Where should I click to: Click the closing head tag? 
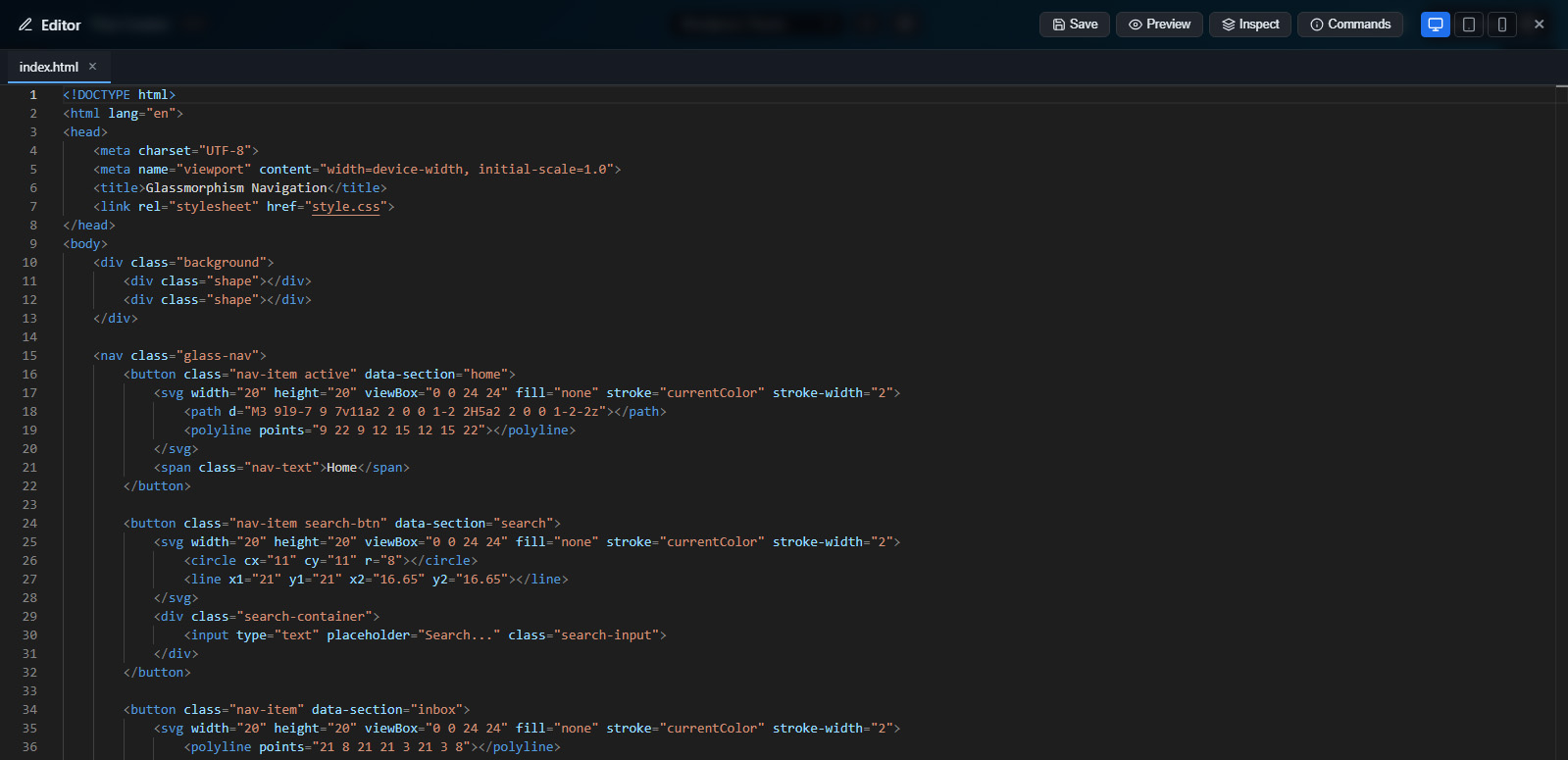click(x=89, y=226)
